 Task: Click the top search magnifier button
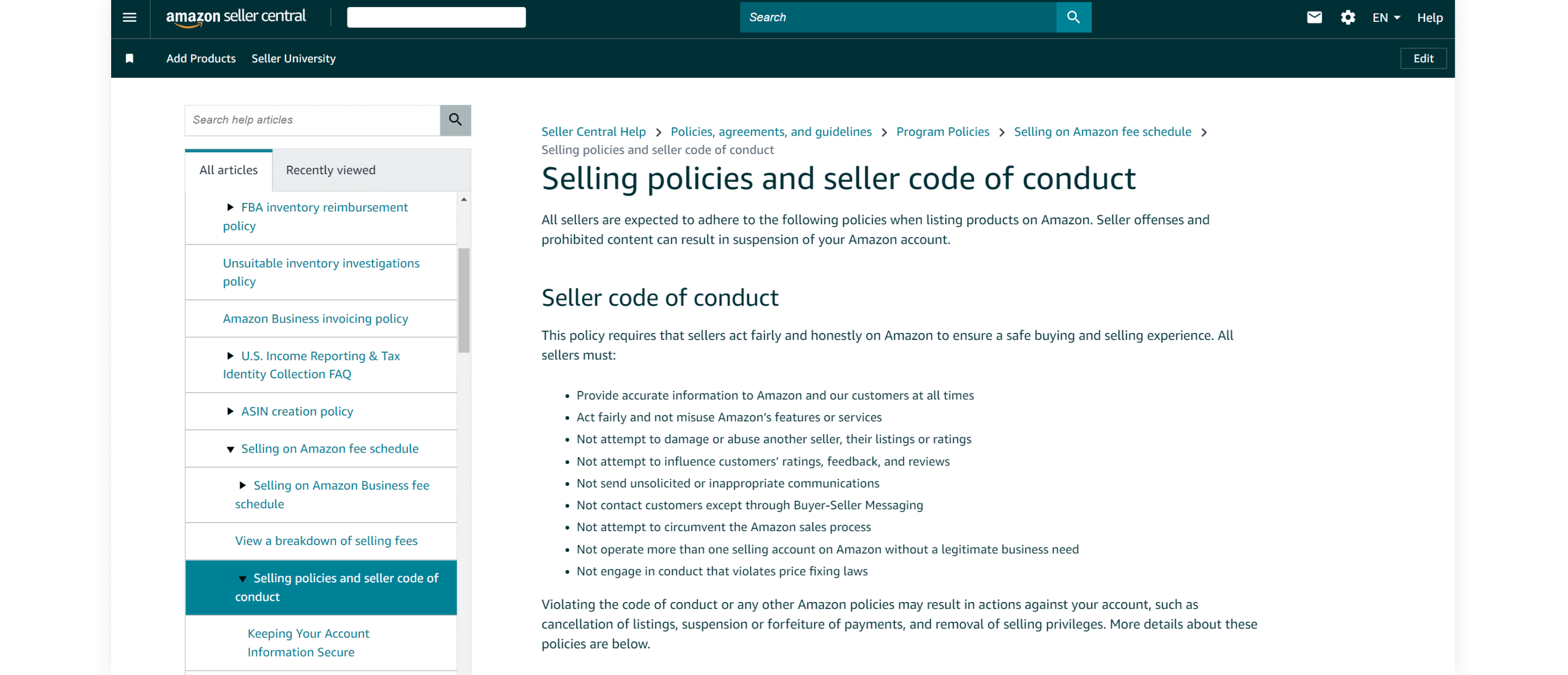point(1072,17)
